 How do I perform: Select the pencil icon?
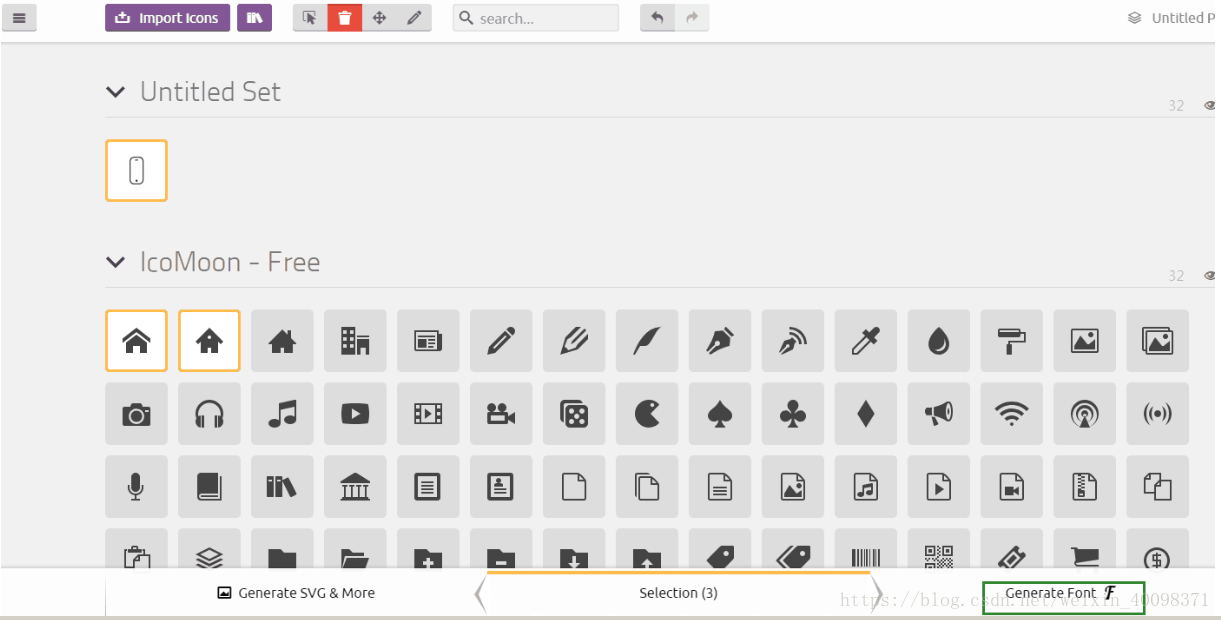pos(501,341)
